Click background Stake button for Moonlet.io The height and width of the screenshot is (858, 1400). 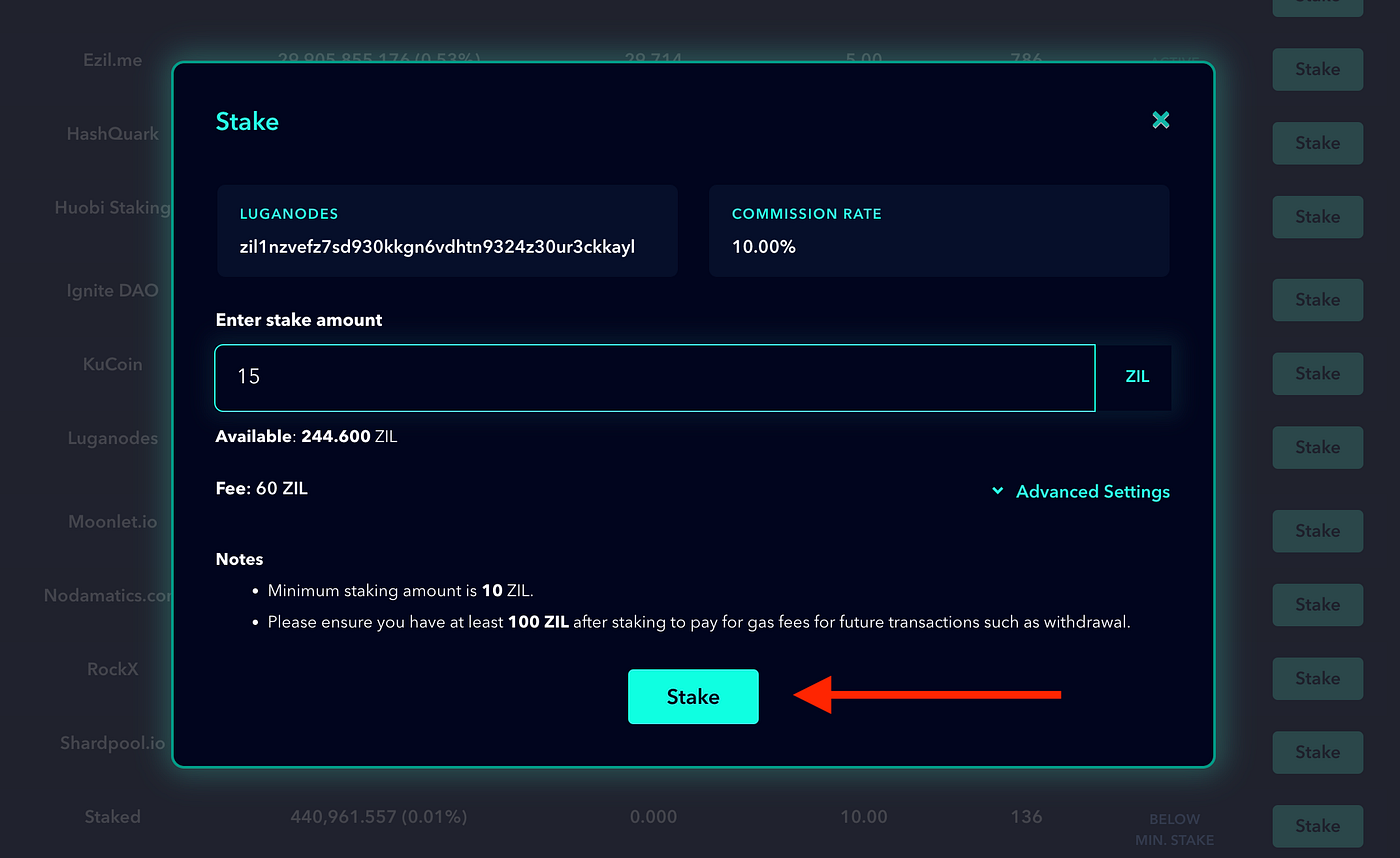click(1317, 531)
